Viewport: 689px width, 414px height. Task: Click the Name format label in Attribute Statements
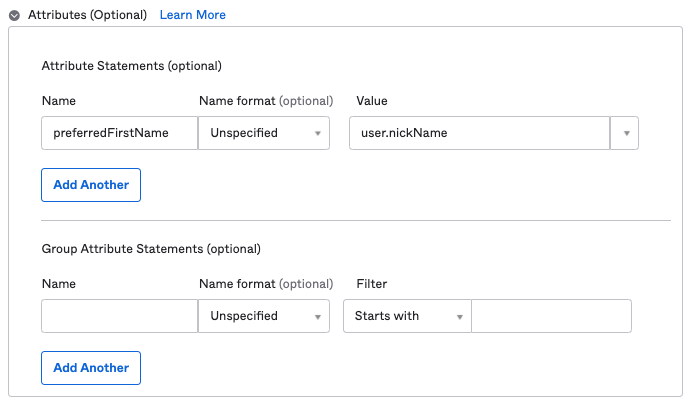265,101
